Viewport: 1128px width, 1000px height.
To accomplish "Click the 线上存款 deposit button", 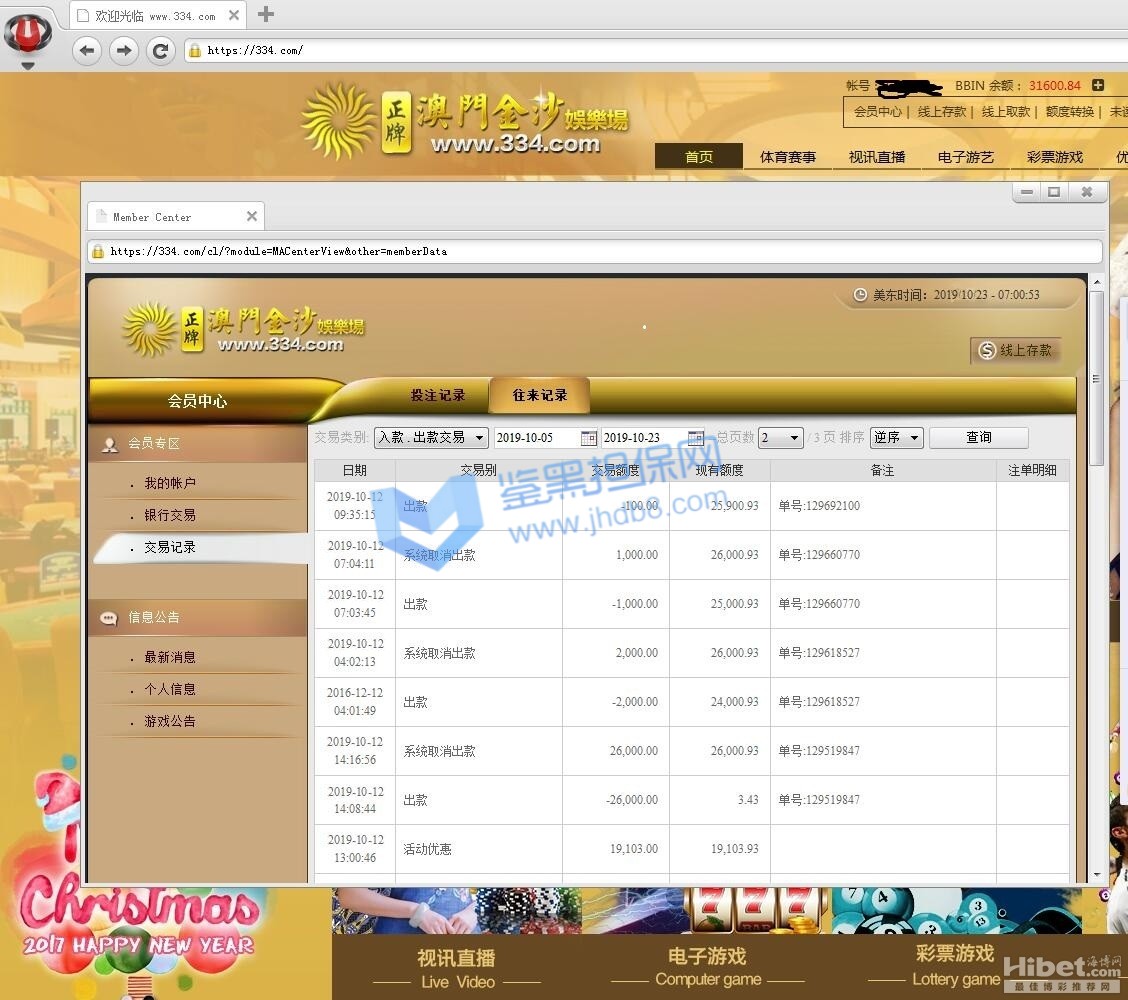I will [x=1016, y=350].
